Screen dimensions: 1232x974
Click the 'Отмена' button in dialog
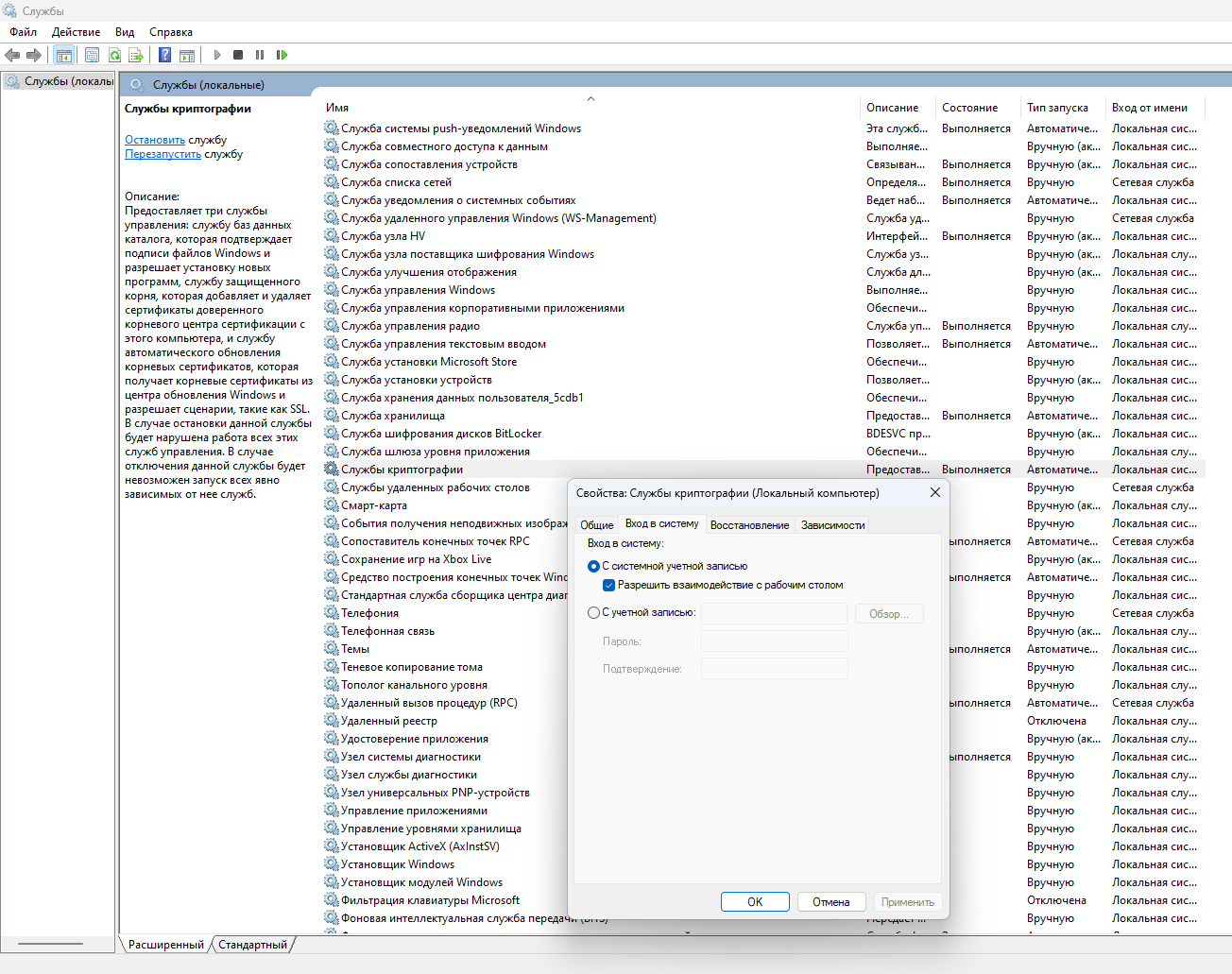[830, 902]
